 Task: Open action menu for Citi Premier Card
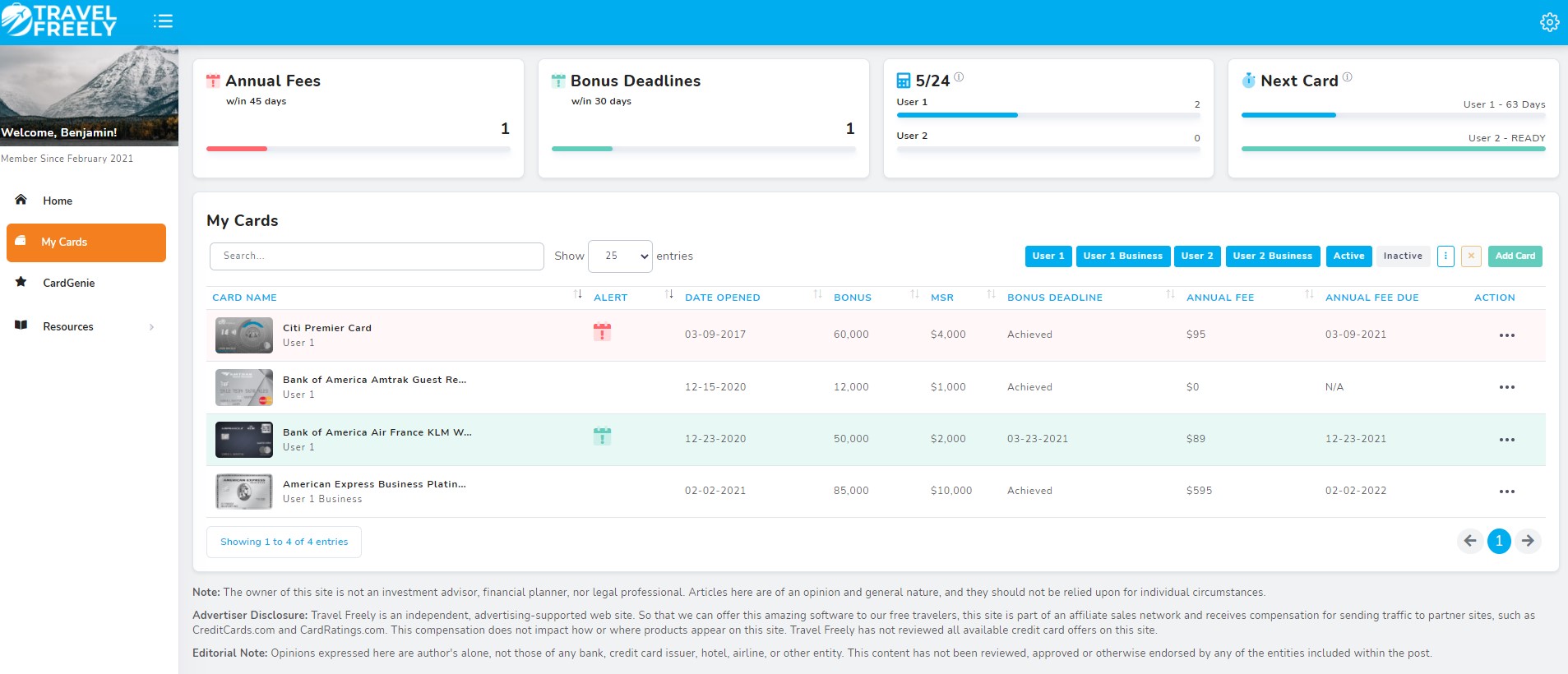point(1506,335)
